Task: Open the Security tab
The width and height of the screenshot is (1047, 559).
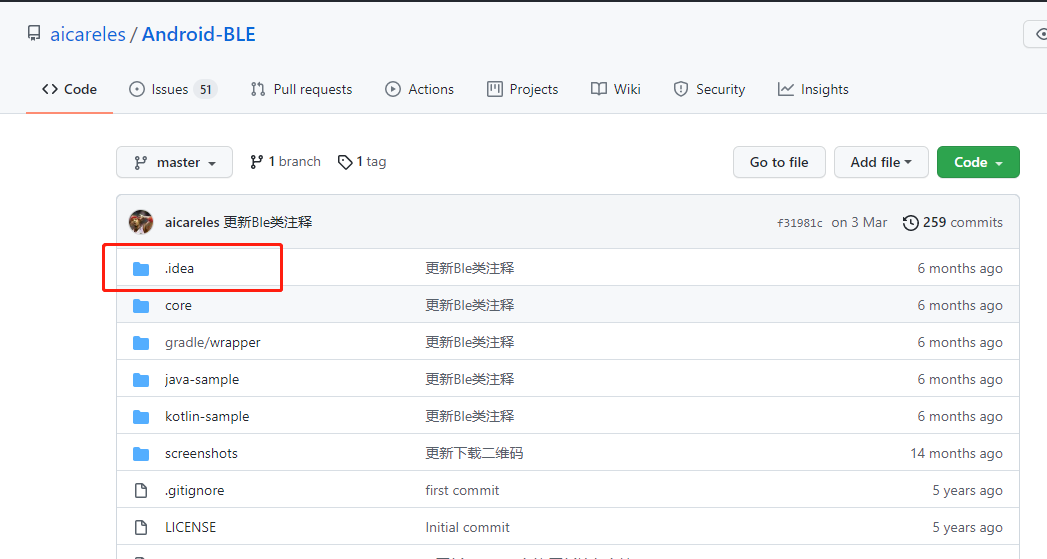Action: point(709,89)
